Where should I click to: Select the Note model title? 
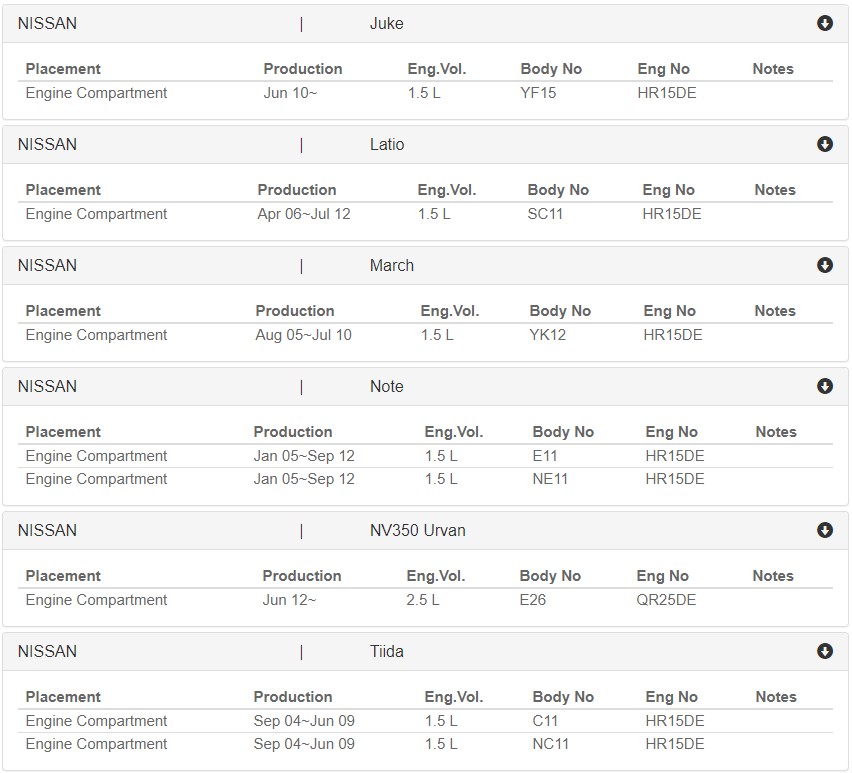click(x=386, y=386)
